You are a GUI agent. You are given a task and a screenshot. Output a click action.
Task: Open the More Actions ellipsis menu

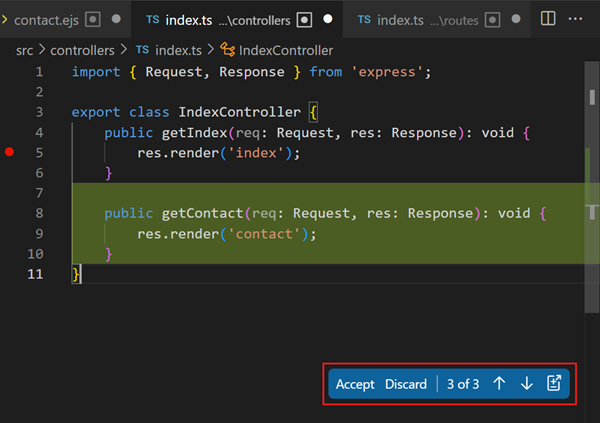click(x=576, y=19)
